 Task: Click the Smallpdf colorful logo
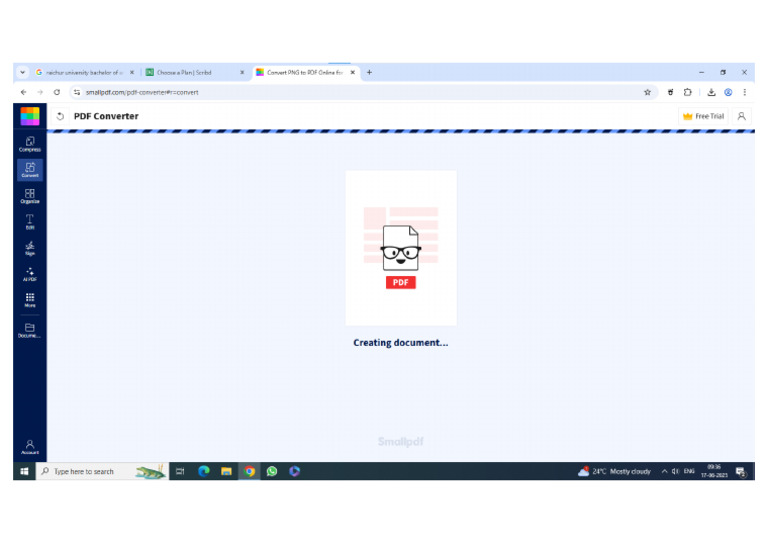[30, 116]
